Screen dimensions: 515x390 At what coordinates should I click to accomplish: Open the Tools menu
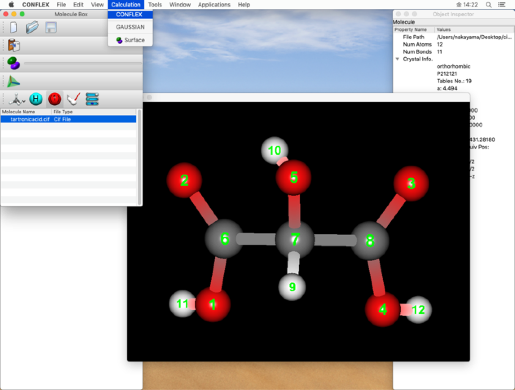[155, 5]
